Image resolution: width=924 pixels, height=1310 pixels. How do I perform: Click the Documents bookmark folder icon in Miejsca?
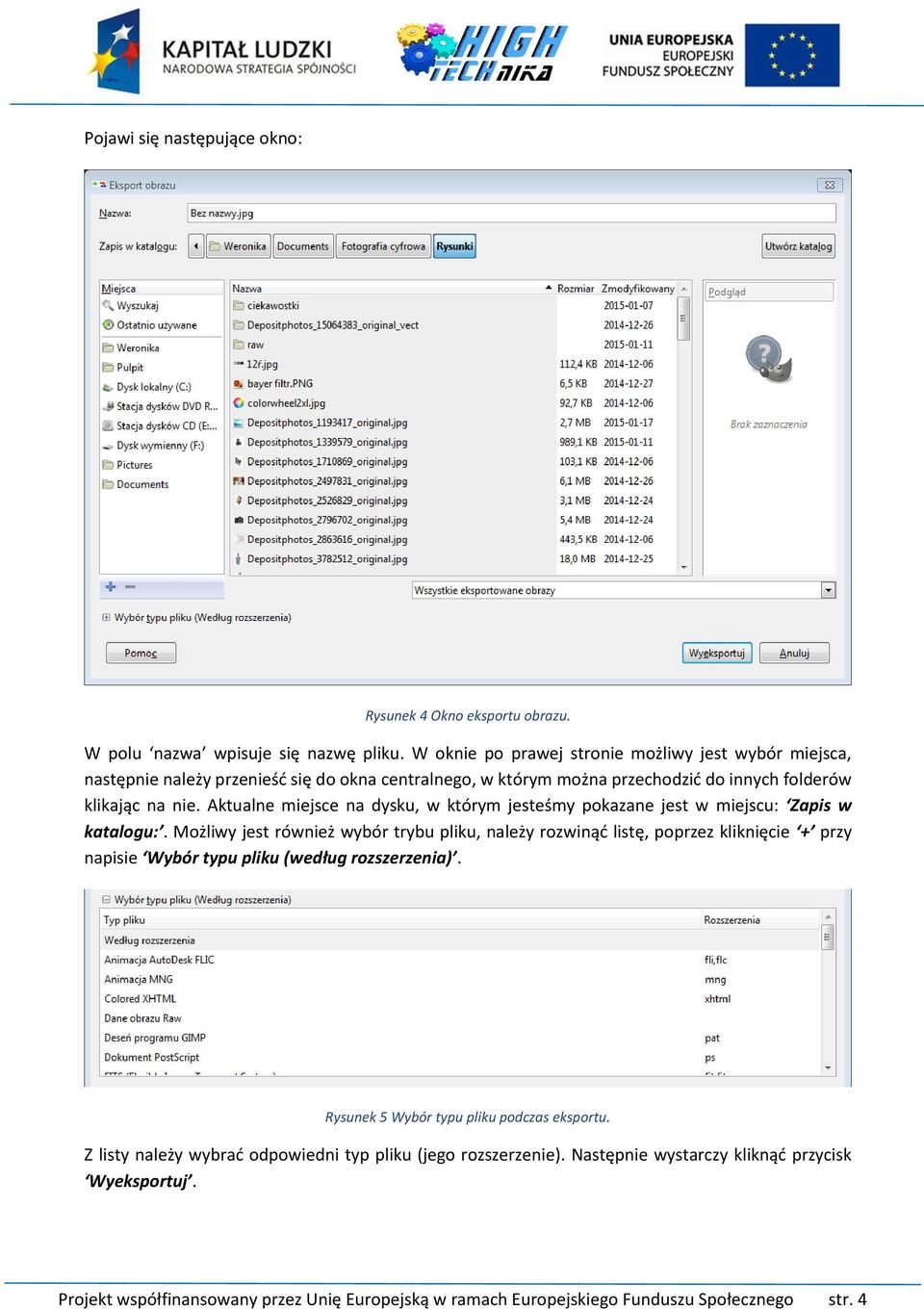108,484
